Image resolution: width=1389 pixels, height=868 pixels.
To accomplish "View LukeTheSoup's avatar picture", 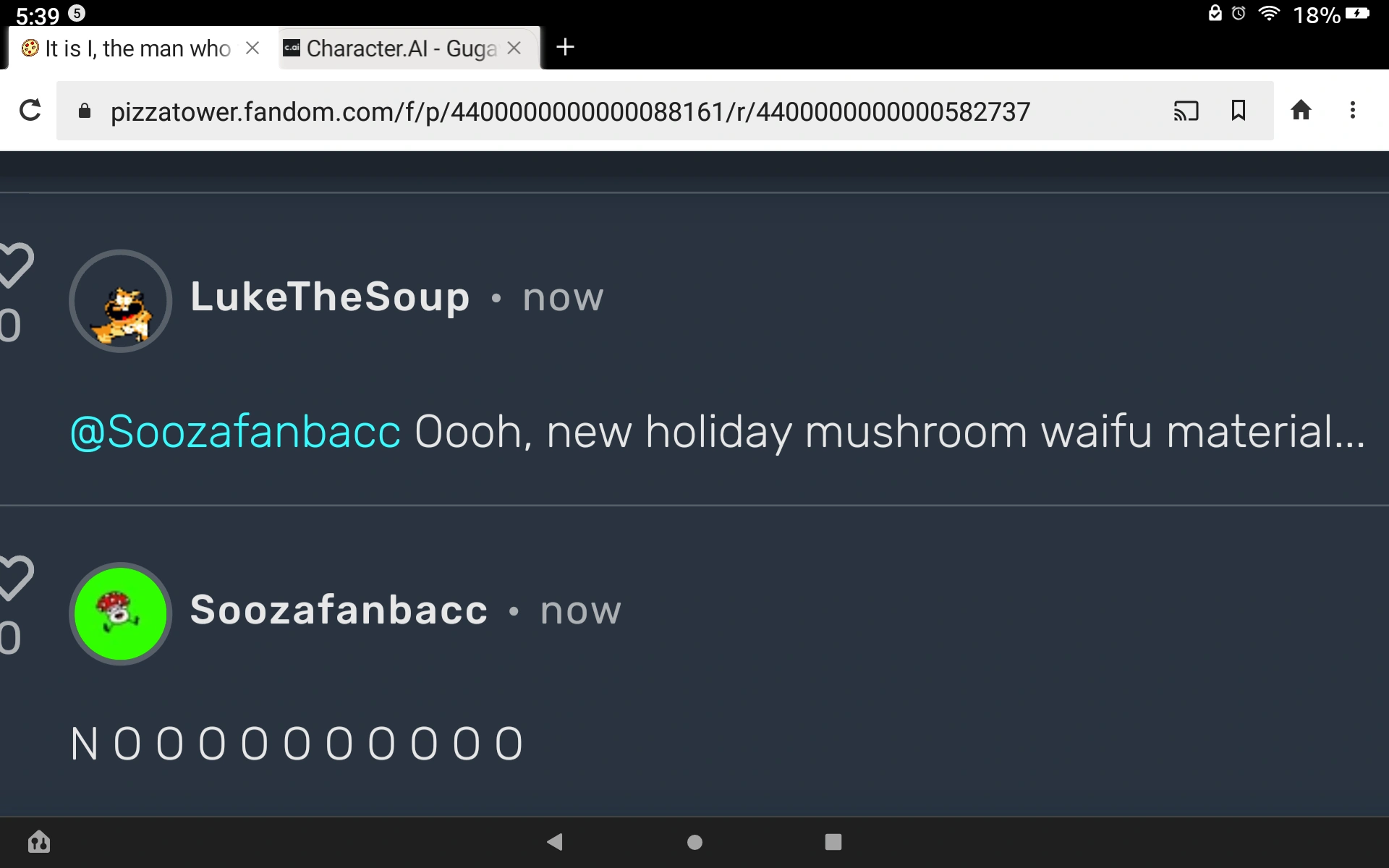I will pos(121,301).
